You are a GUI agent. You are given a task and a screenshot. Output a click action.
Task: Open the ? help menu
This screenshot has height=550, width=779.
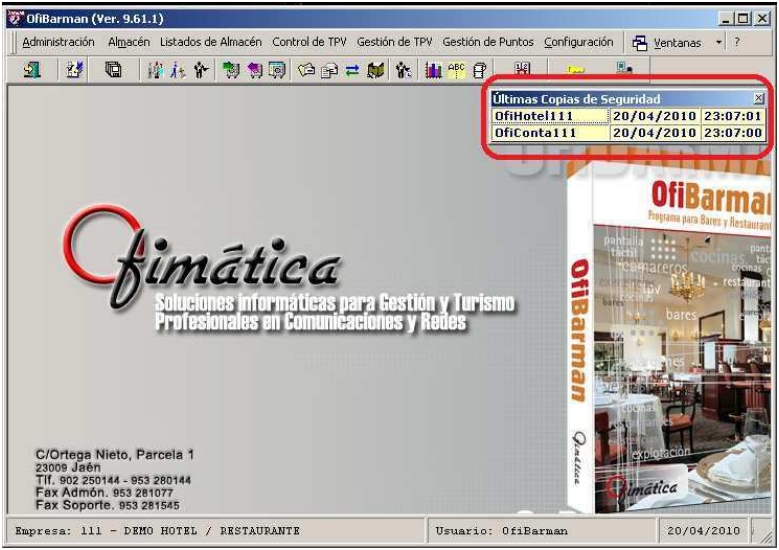click(737, 43)
